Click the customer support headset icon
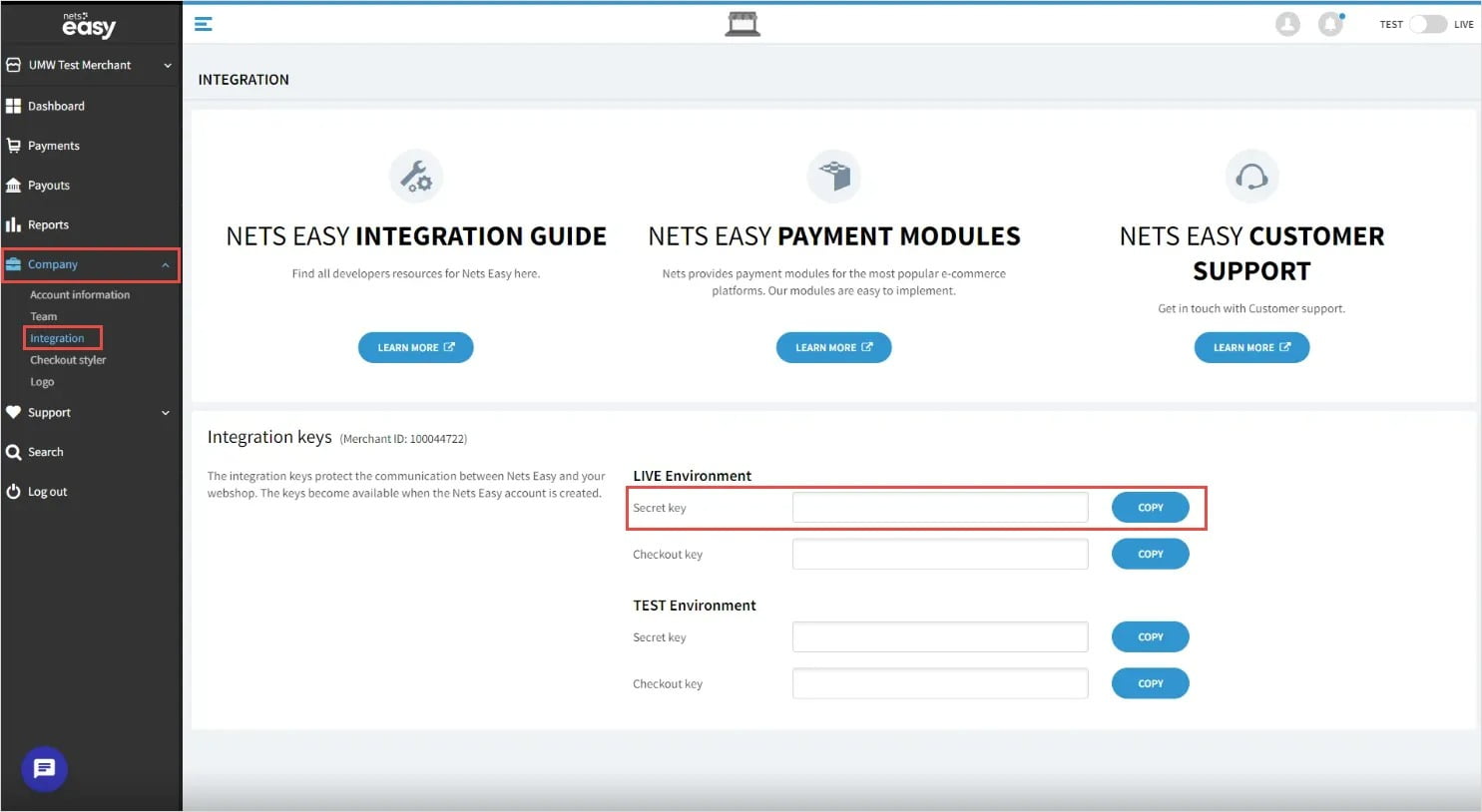This screenshot has height=812, width=1482. pos(1251,177)
